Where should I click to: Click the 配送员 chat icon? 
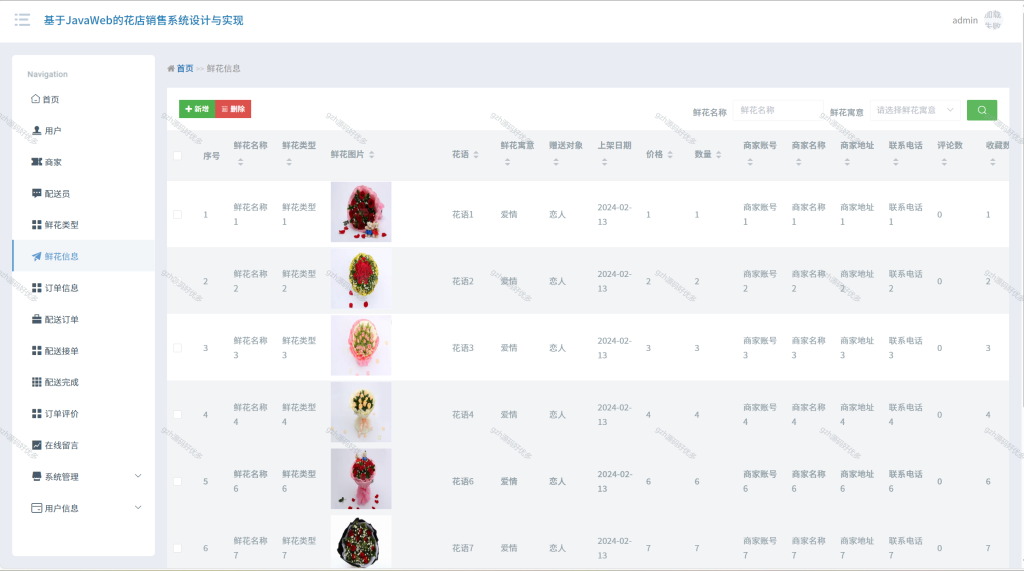(x=37, y=193)
